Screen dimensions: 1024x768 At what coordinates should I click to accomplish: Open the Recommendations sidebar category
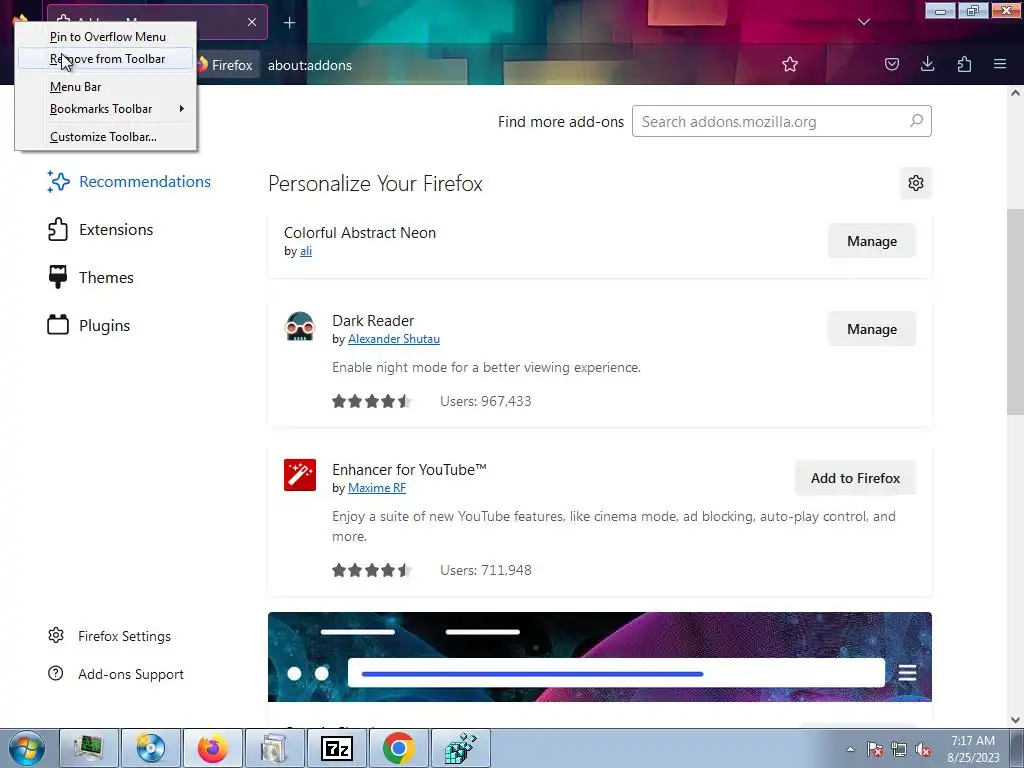[129, 182]
